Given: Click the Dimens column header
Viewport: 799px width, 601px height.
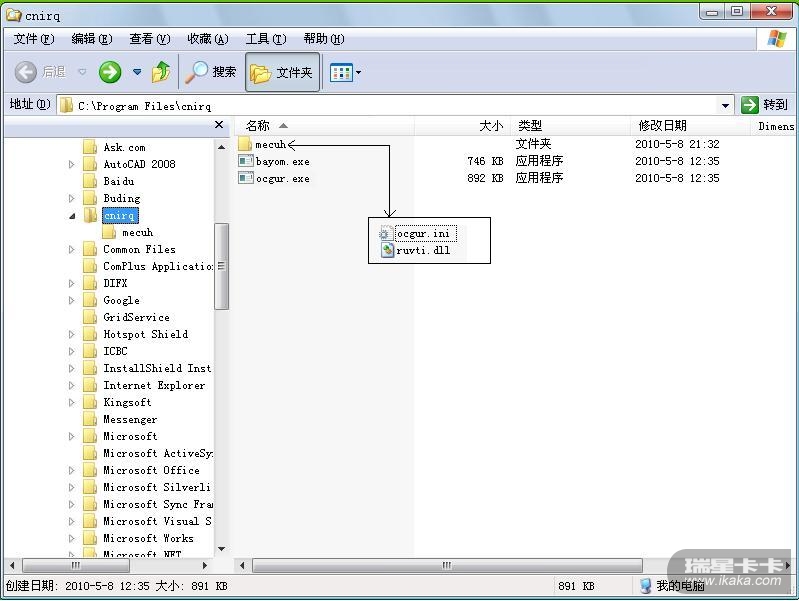Looking at the screenshot, I should [776, 126].
